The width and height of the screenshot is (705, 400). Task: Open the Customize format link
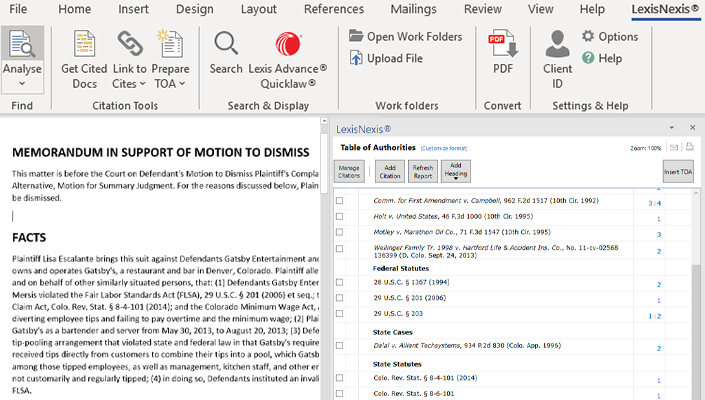pyautogui.click(x=444, y=148)
